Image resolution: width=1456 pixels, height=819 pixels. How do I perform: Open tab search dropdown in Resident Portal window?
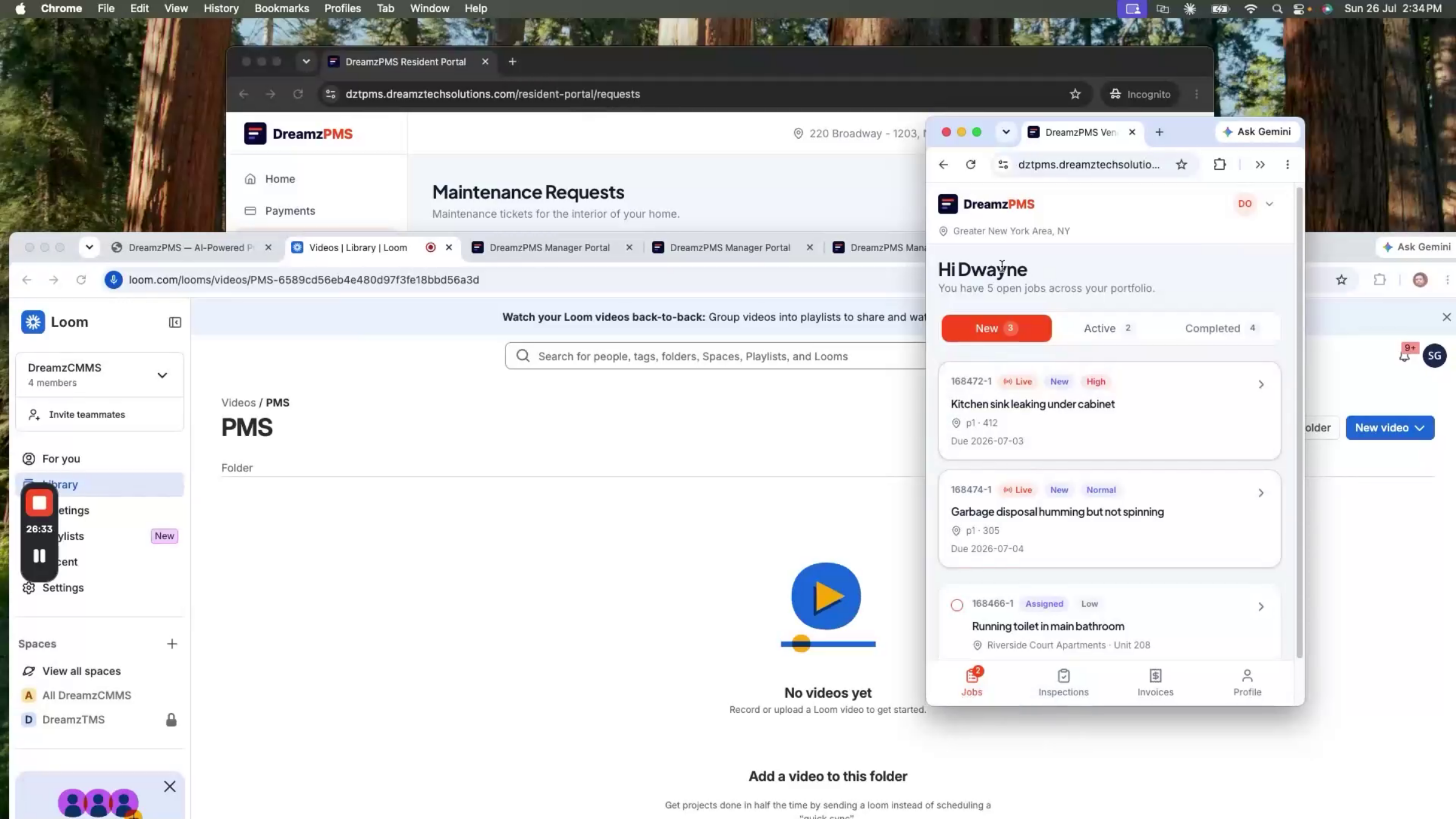pyautogui.click(x=306, y=61)
